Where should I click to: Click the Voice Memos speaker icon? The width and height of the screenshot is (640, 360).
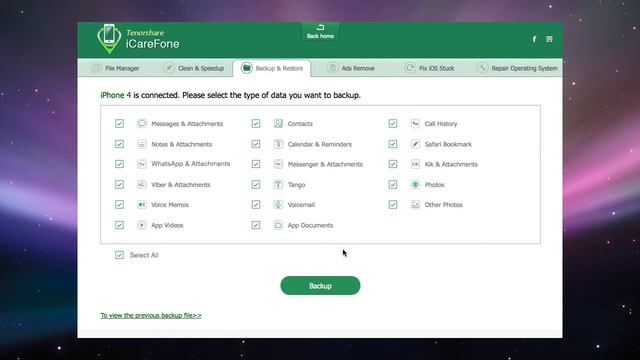click(x=142, y=204)
